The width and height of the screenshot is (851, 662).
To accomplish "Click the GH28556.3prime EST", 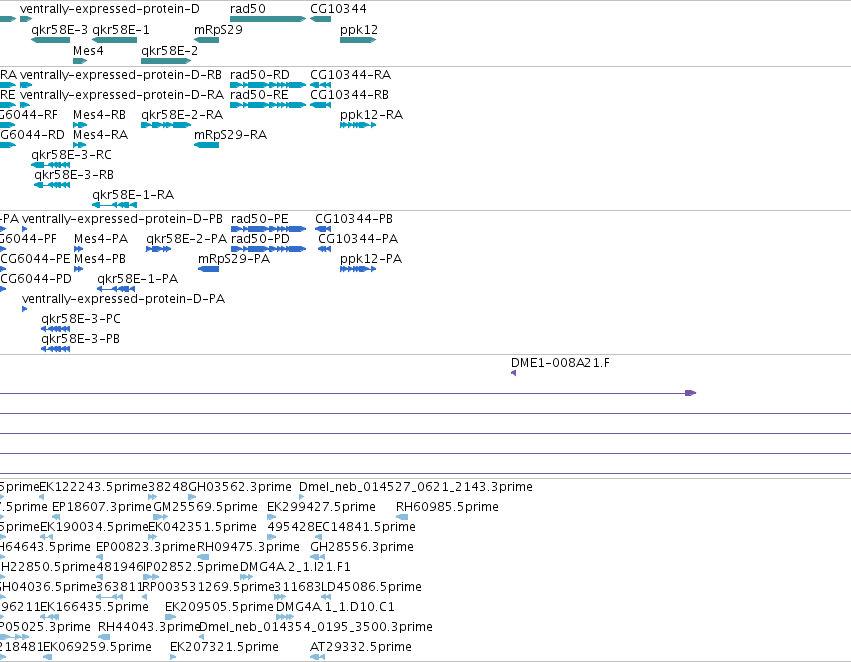I will [x=317, y=557].
